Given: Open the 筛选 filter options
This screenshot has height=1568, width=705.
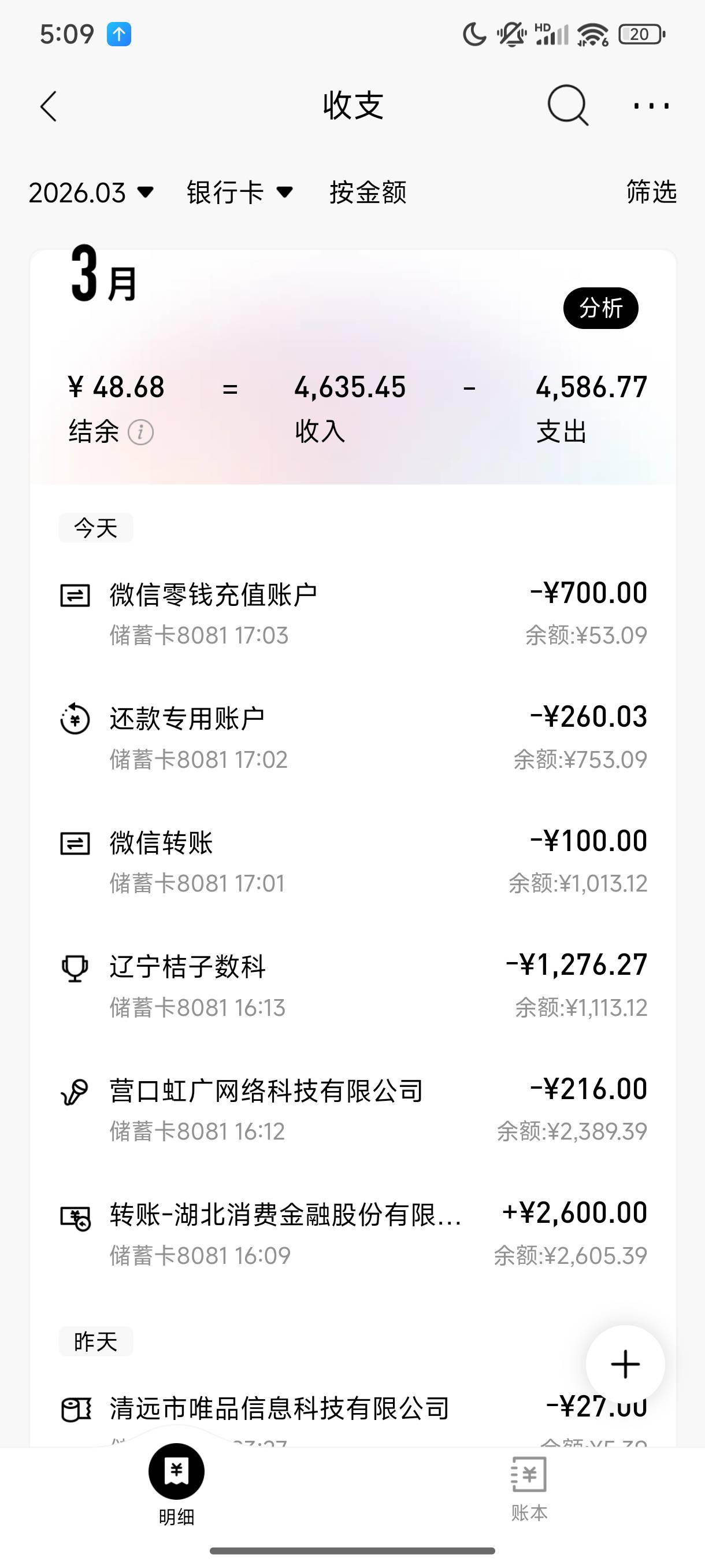Looking at the screenshot, I should pyautogui.click(x=651, y=191).
